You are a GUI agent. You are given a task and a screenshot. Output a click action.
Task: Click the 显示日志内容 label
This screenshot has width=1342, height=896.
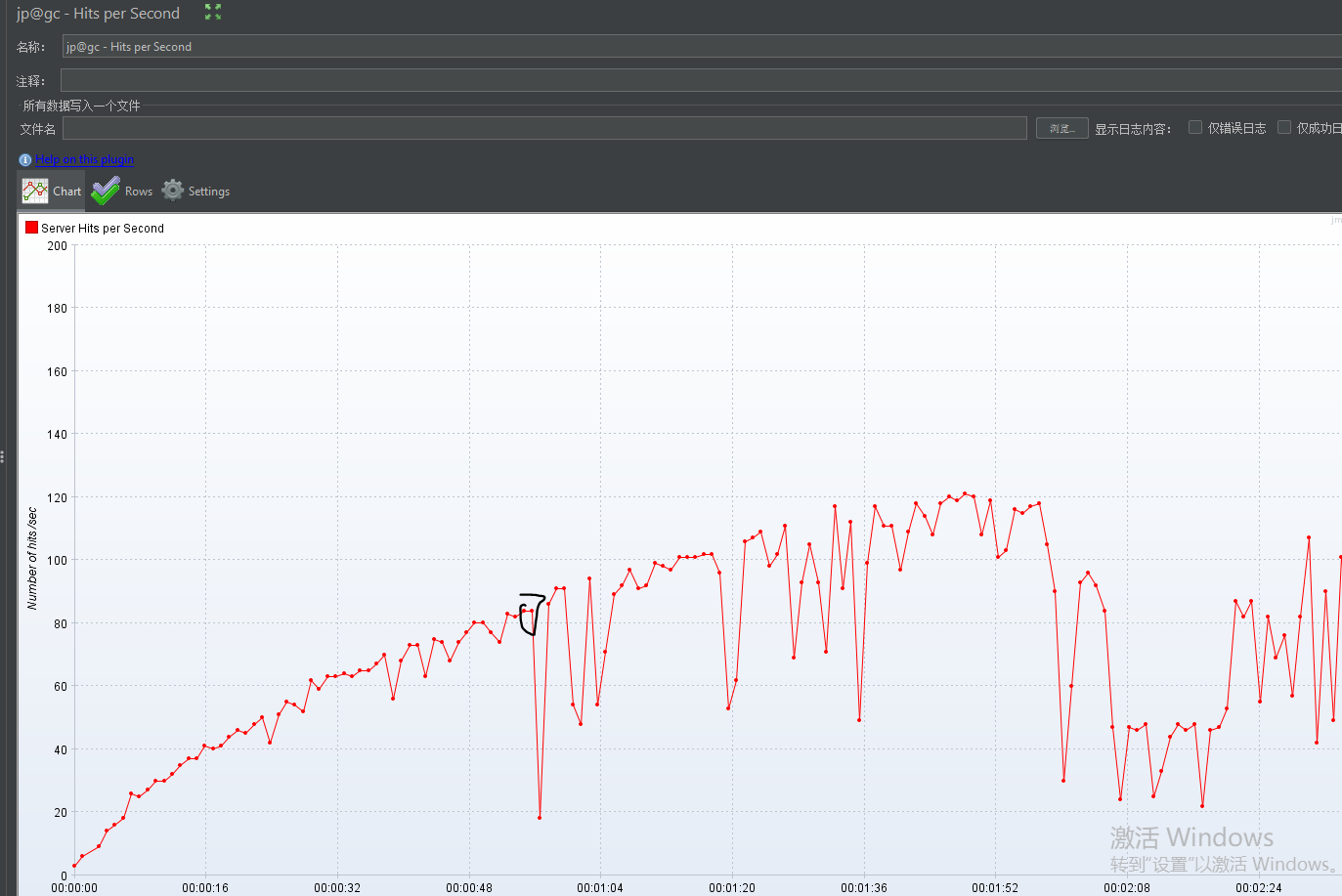click(x=1133, y=129)
